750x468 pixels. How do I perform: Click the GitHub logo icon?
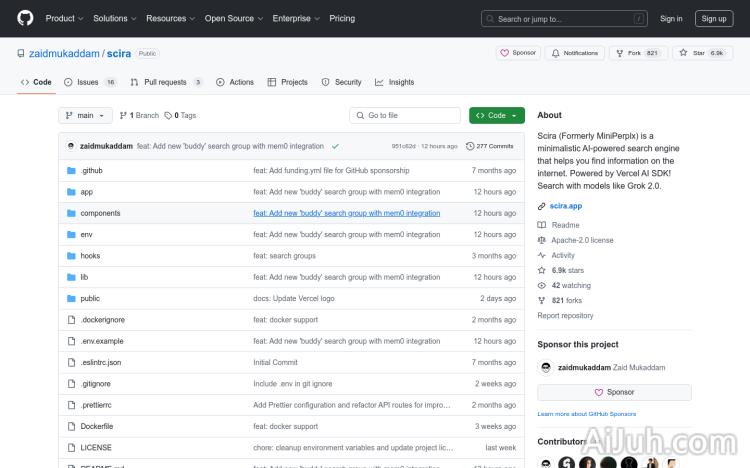[x=25, y=18]
